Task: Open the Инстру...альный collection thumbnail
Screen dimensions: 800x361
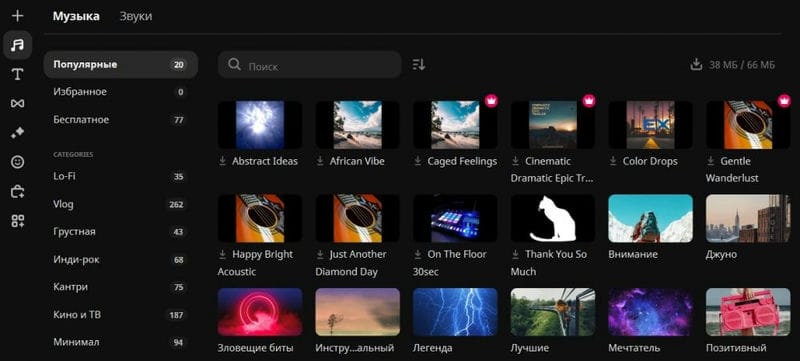Action: 358,312
